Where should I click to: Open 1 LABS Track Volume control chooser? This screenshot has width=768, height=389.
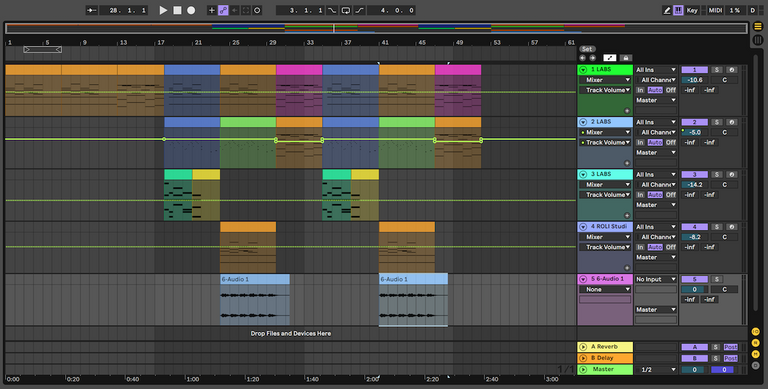(x=605, y=90)
